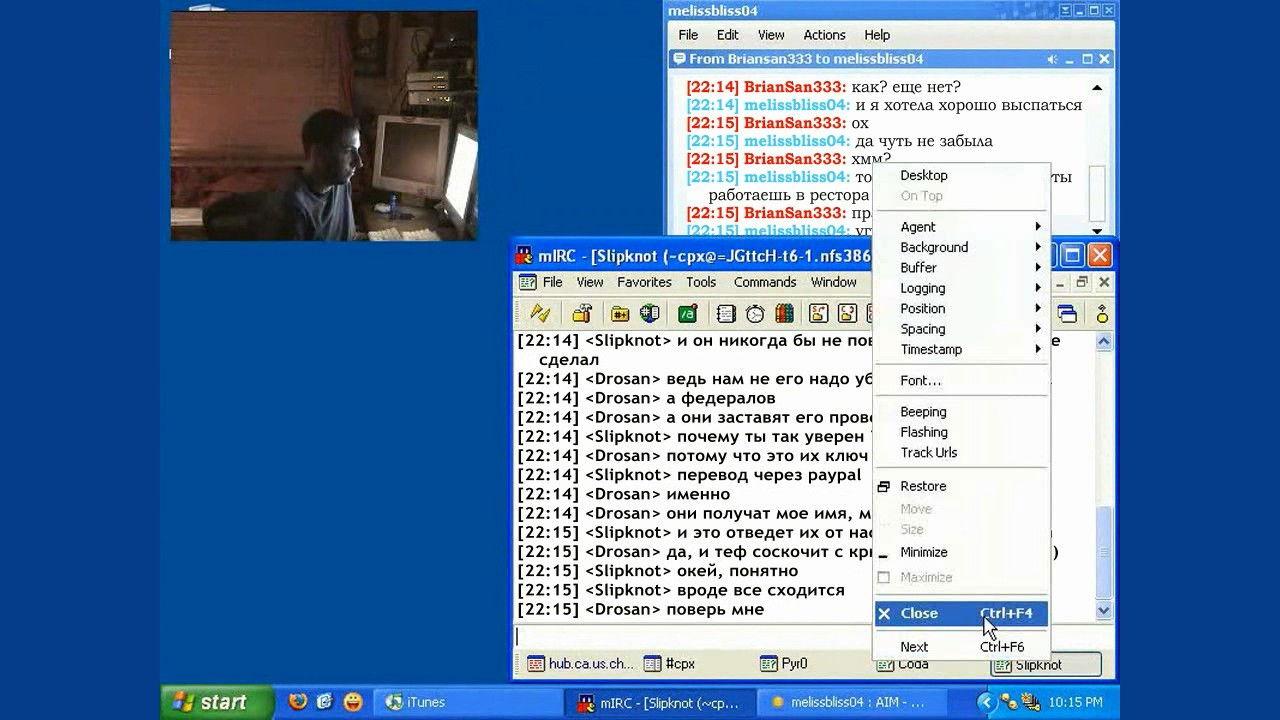Open the Address Book toolbar icon
Screen dimensions: 1280x720
(726, 314)
